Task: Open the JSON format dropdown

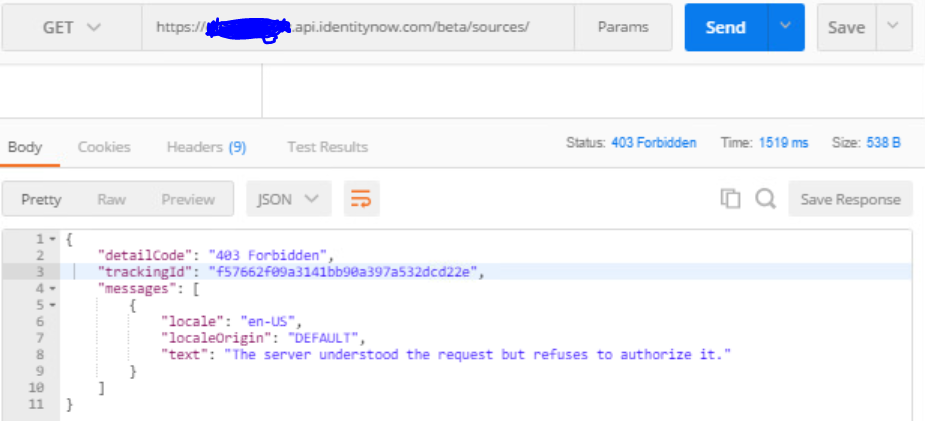Action: click(288, 199)
